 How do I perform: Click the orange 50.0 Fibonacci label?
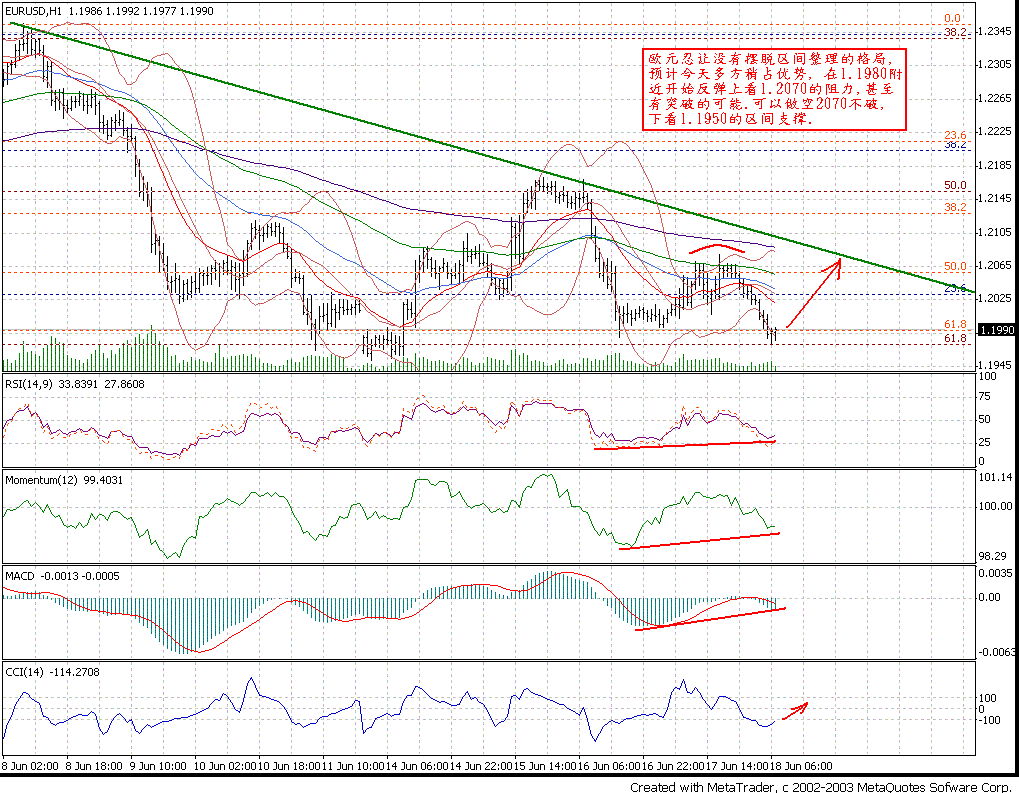955,266
